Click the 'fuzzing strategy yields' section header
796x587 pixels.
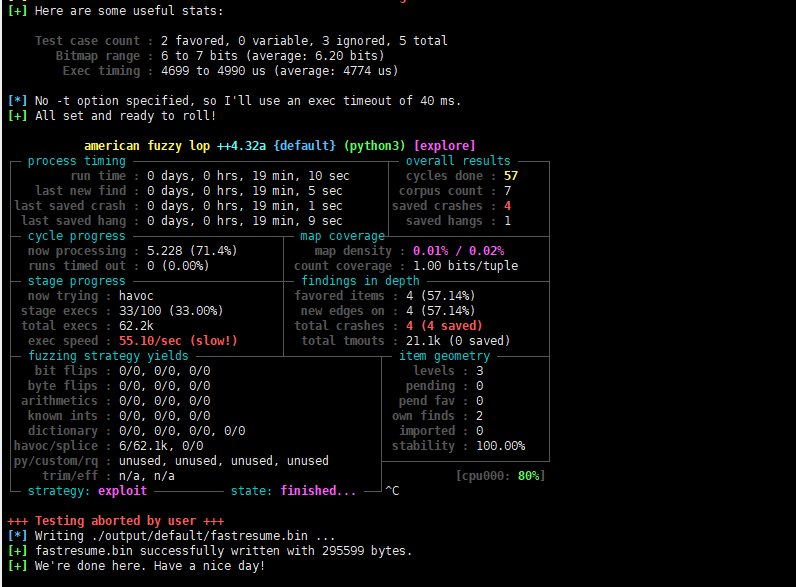(108, 356)
